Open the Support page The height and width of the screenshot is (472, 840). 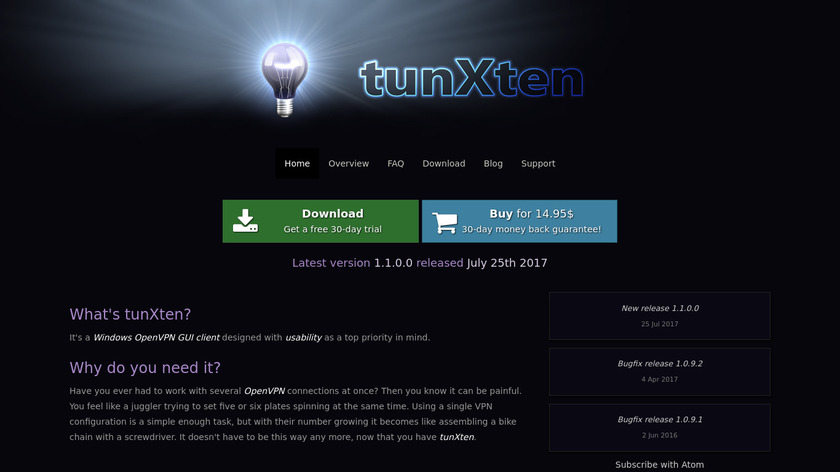pyautogui.click(x=538, y=163)
